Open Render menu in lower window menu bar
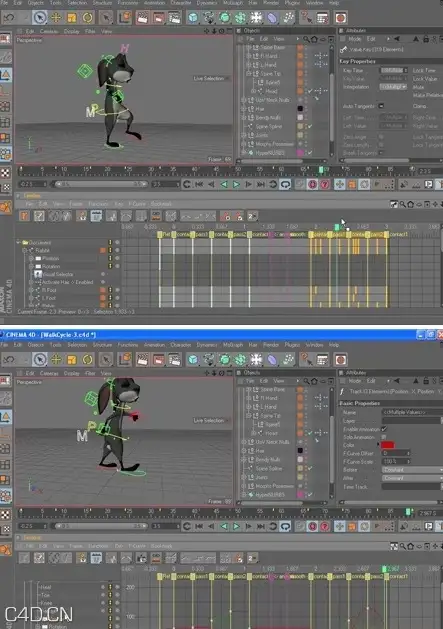443x629 pixels. [x=271, y=345]
